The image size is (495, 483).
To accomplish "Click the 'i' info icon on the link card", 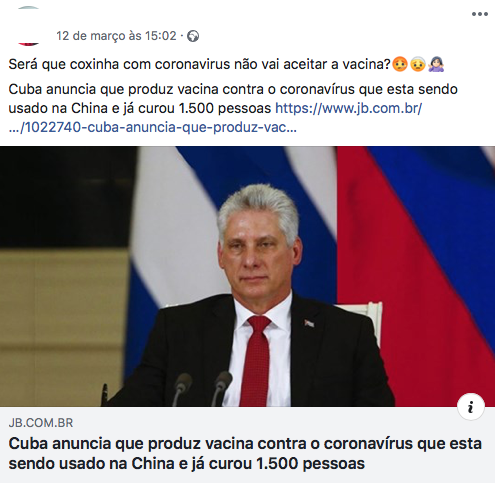I will click(471, 407).
